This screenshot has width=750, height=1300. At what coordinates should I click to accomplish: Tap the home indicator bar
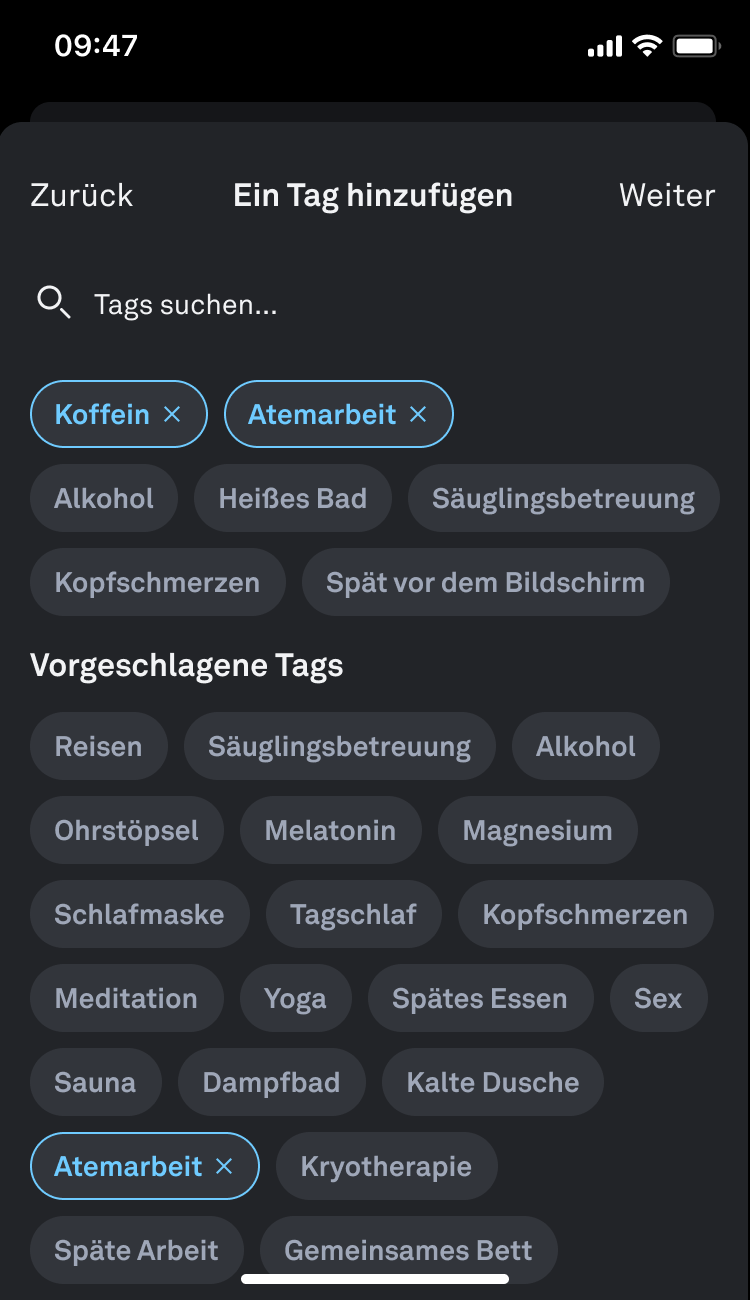point(375,1278)
